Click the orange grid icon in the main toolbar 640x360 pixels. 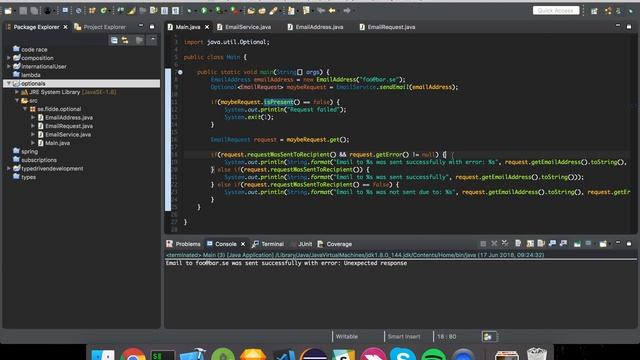tap(92, 11)
